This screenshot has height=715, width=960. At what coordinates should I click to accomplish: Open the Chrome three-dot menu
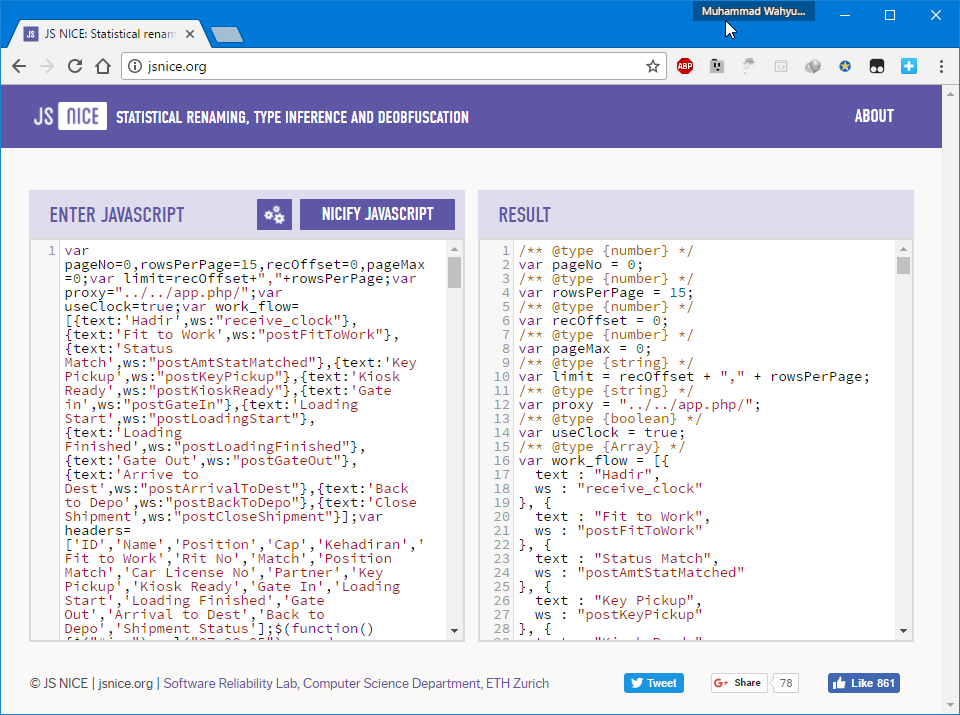click(941, 66)
